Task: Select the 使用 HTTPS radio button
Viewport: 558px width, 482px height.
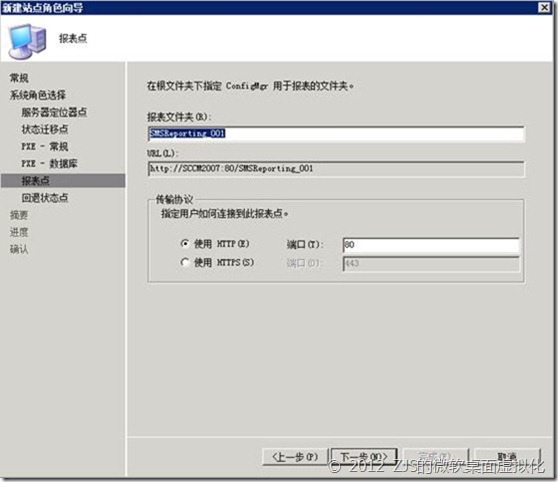Action: (185, 262)
